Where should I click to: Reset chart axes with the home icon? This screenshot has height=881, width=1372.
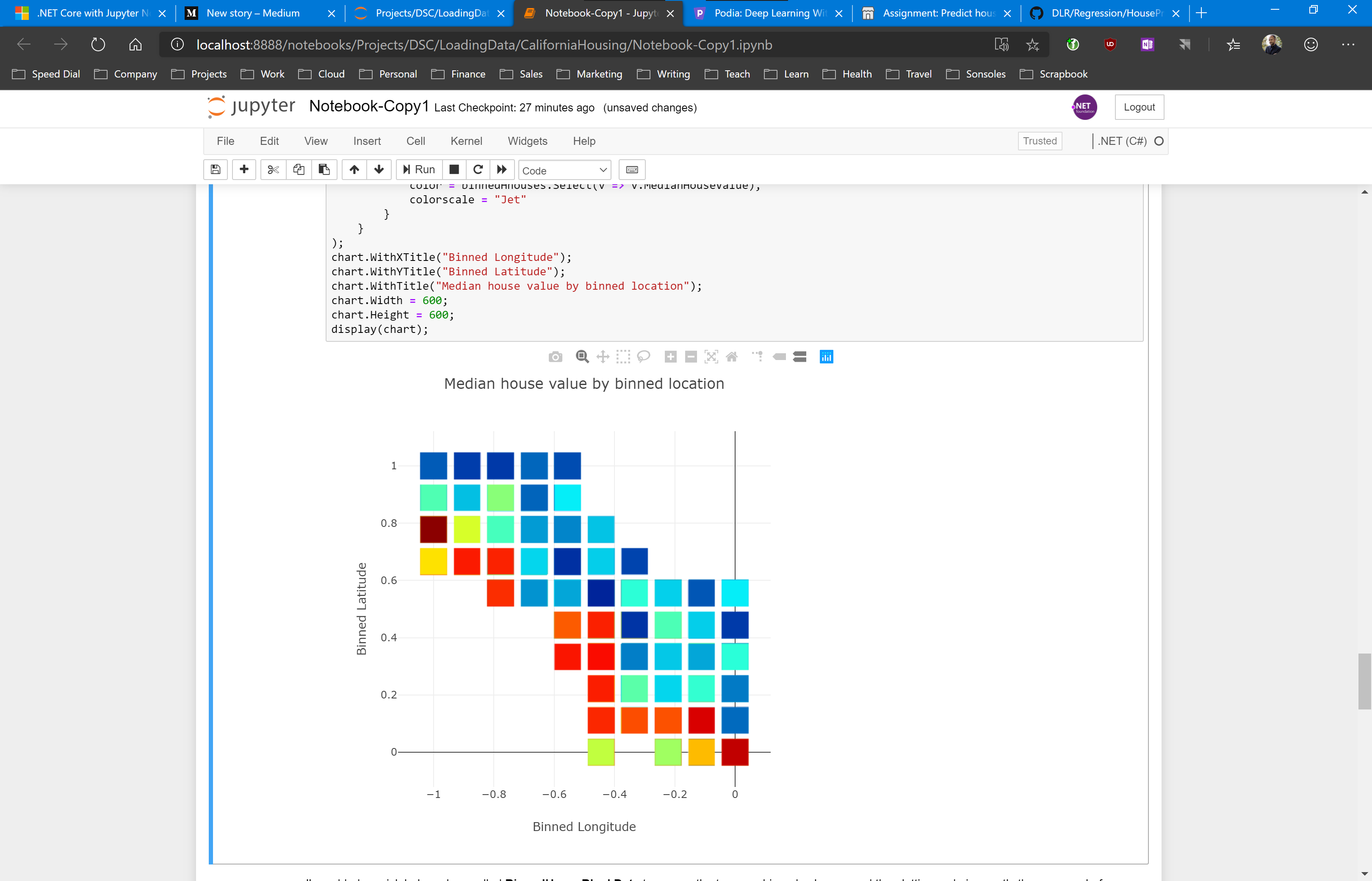coord(732,356)
